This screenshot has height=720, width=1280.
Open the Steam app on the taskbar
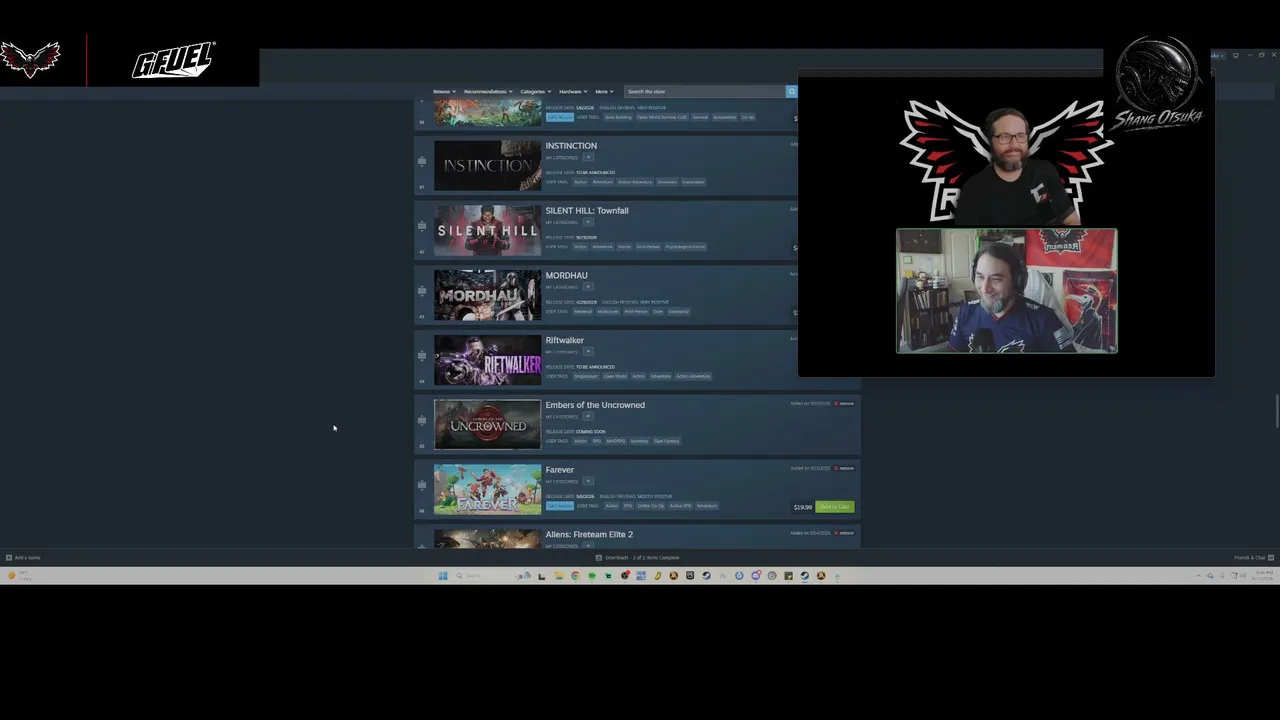point(804,576)
